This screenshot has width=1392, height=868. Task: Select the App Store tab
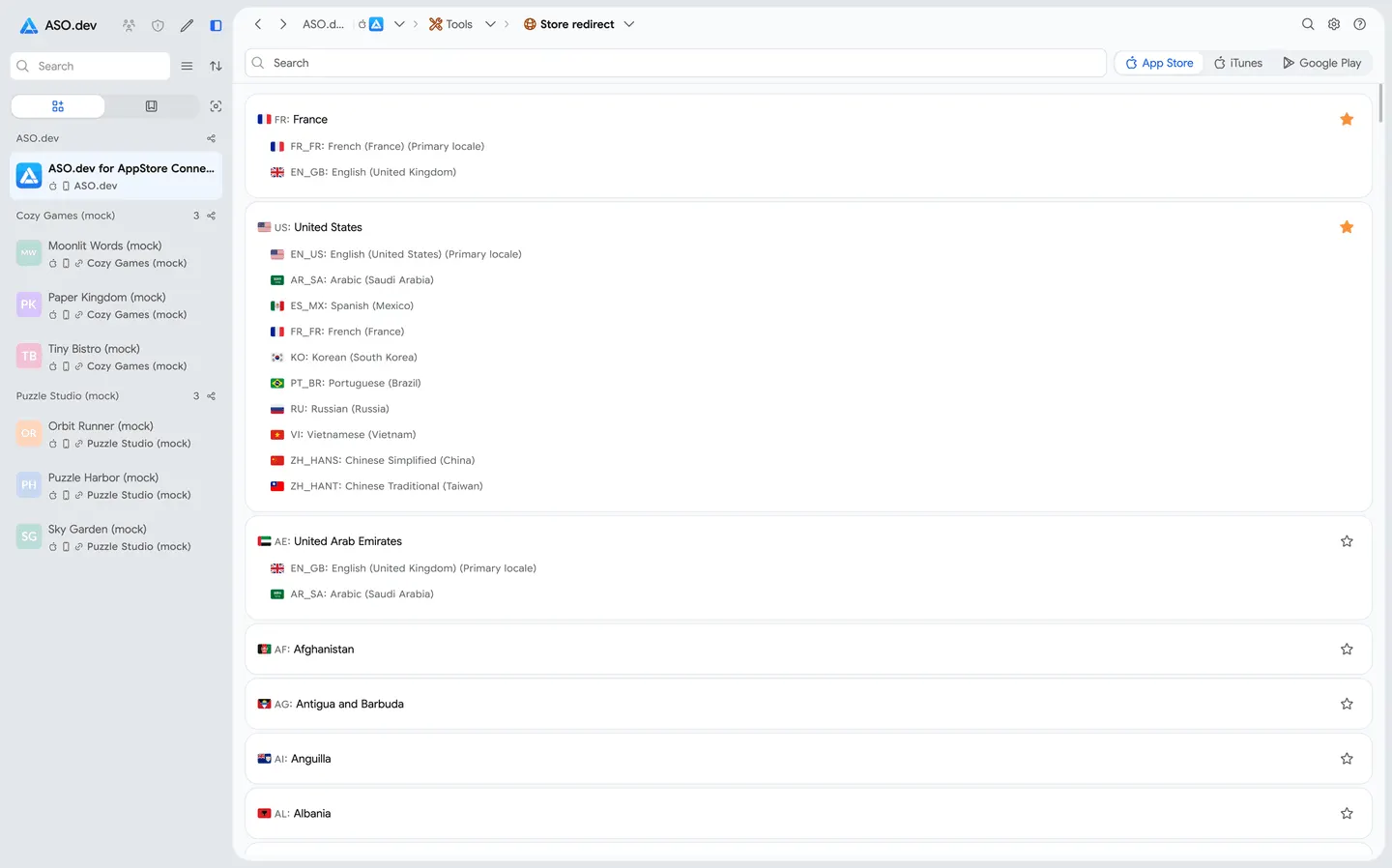(x=1160, y=63)
